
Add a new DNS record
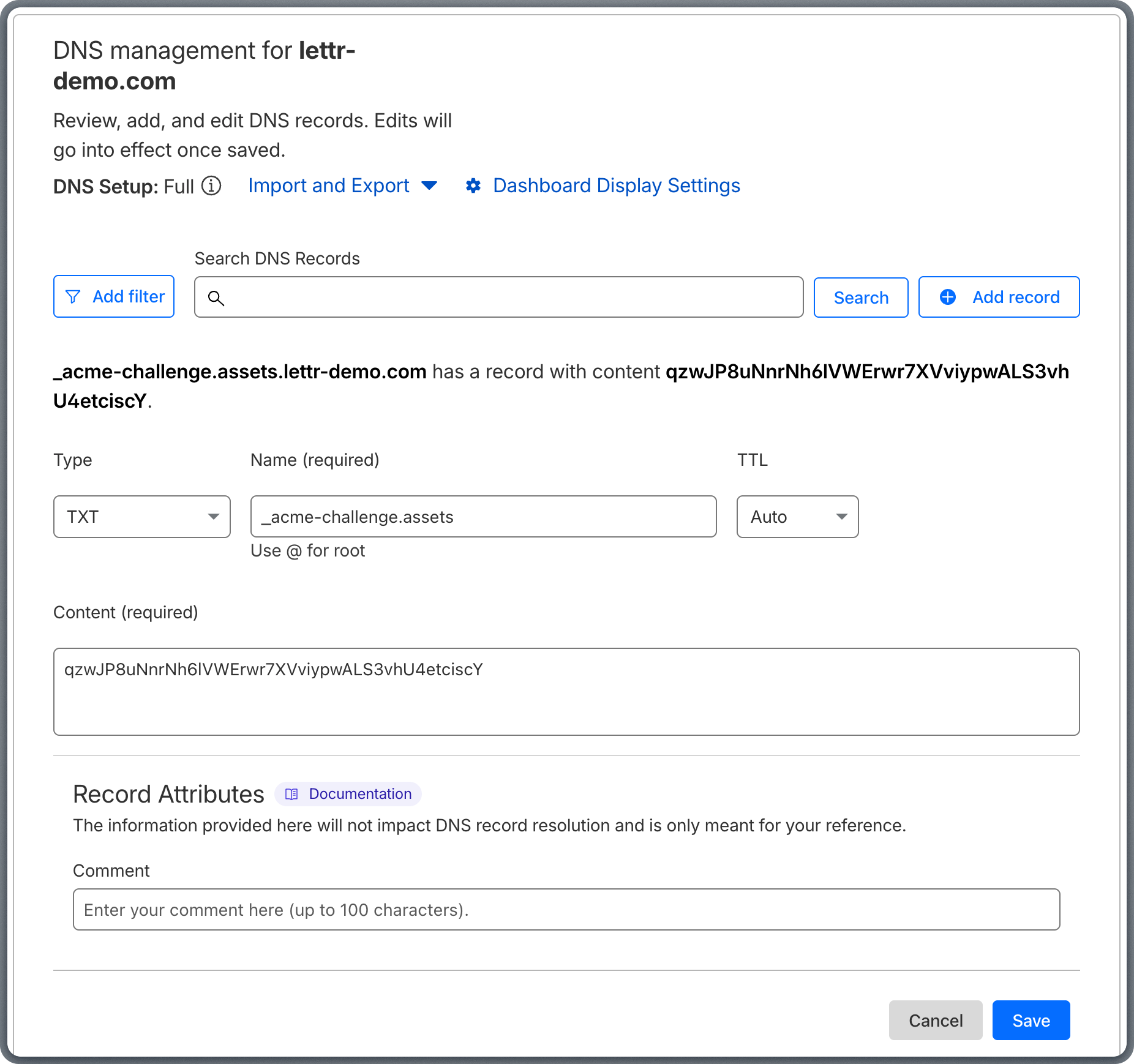pos(999,297)
